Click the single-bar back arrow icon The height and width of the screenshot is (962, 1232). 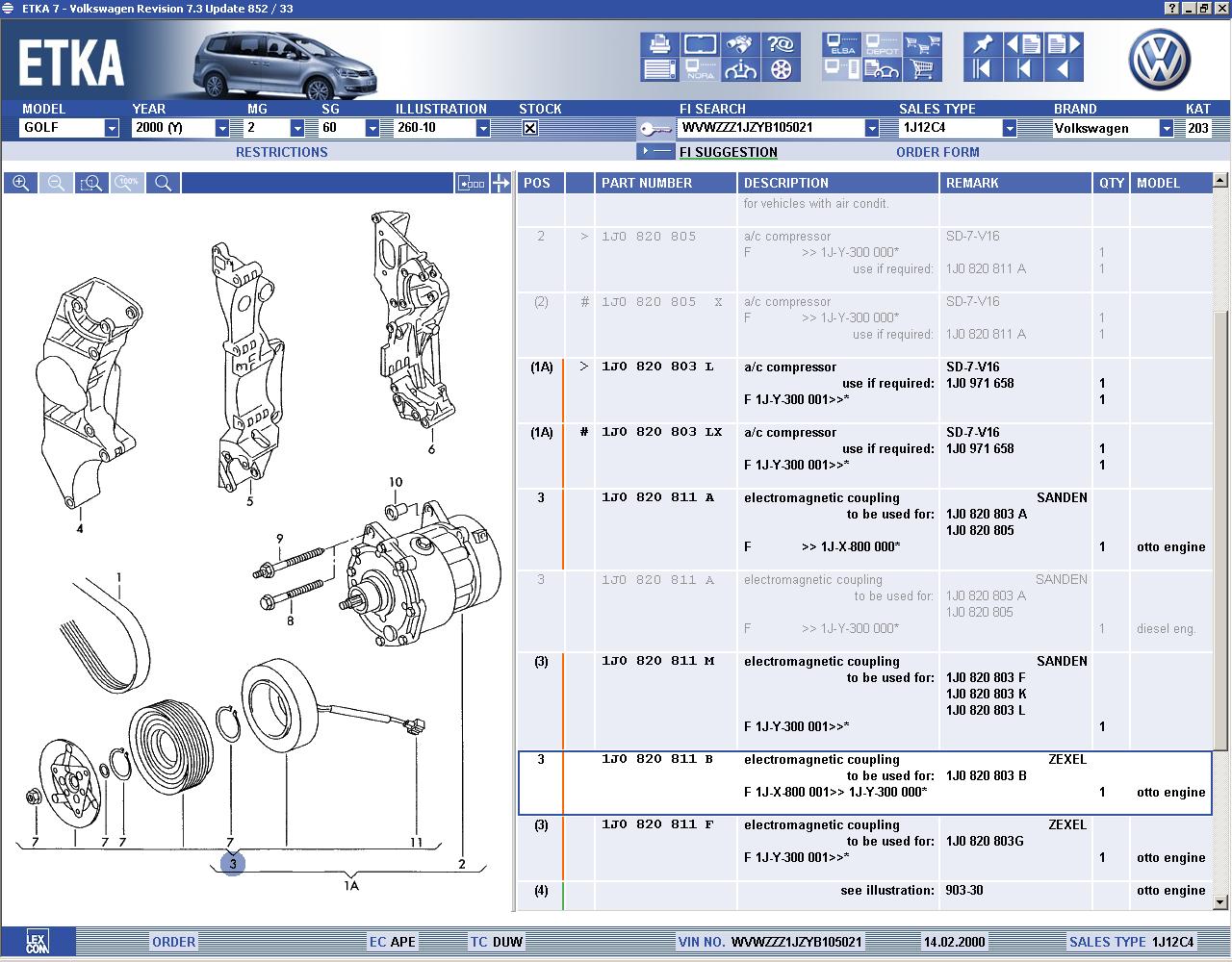(1023, 69)
